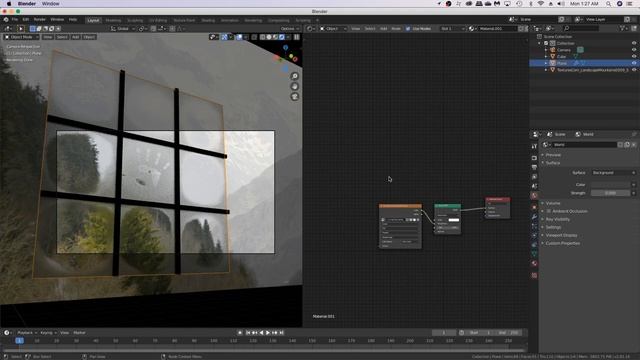Open viewport Add menu button

pos(76,37)
